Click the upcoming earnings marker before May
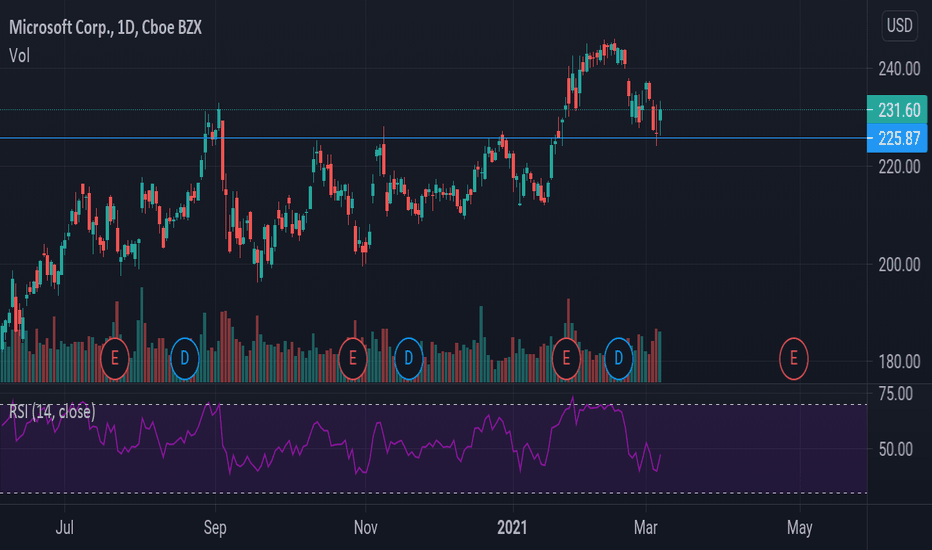Screen dimensions: 932x550 pos(794,359)
